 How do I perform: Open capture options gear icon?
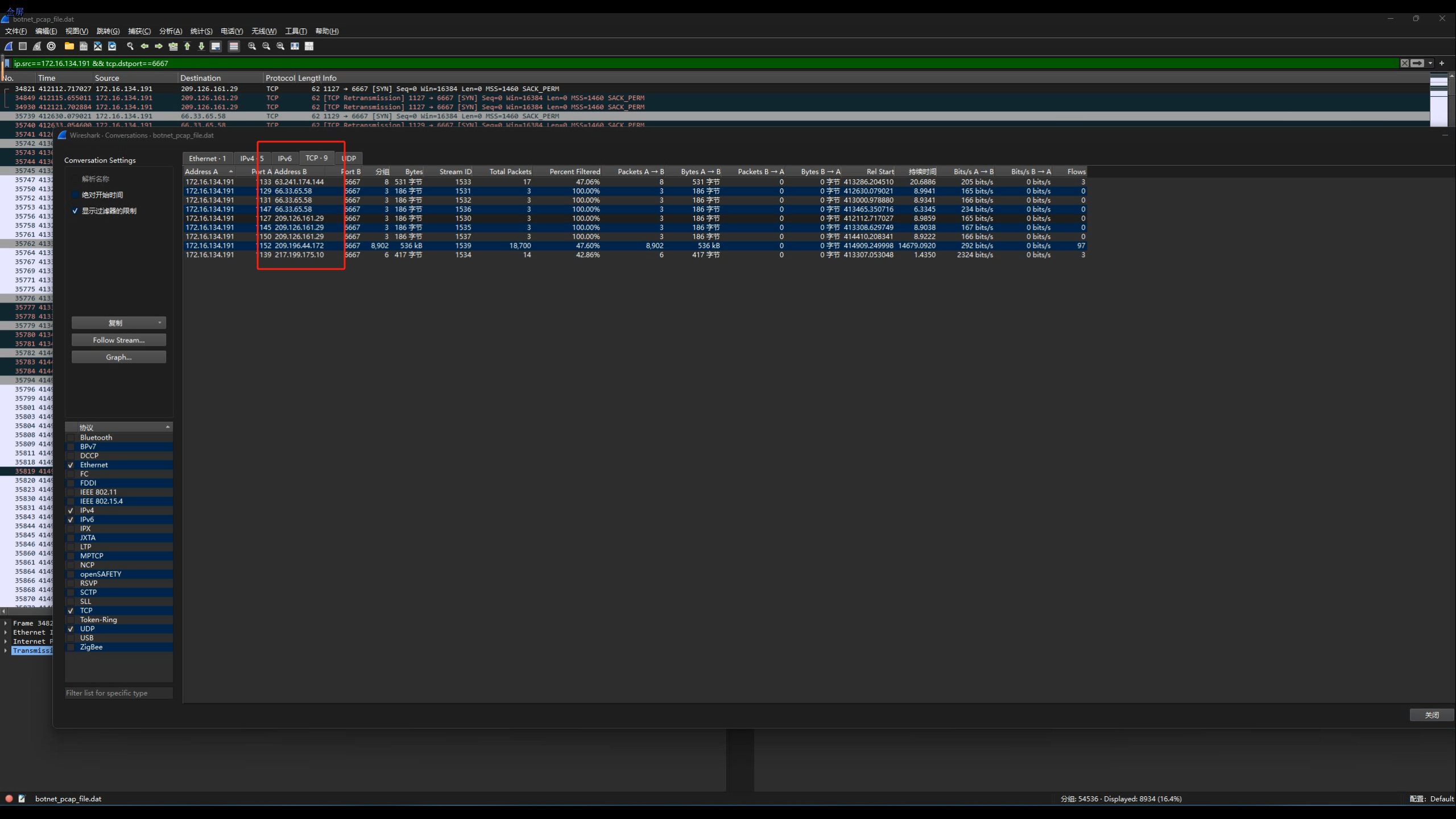51,46
